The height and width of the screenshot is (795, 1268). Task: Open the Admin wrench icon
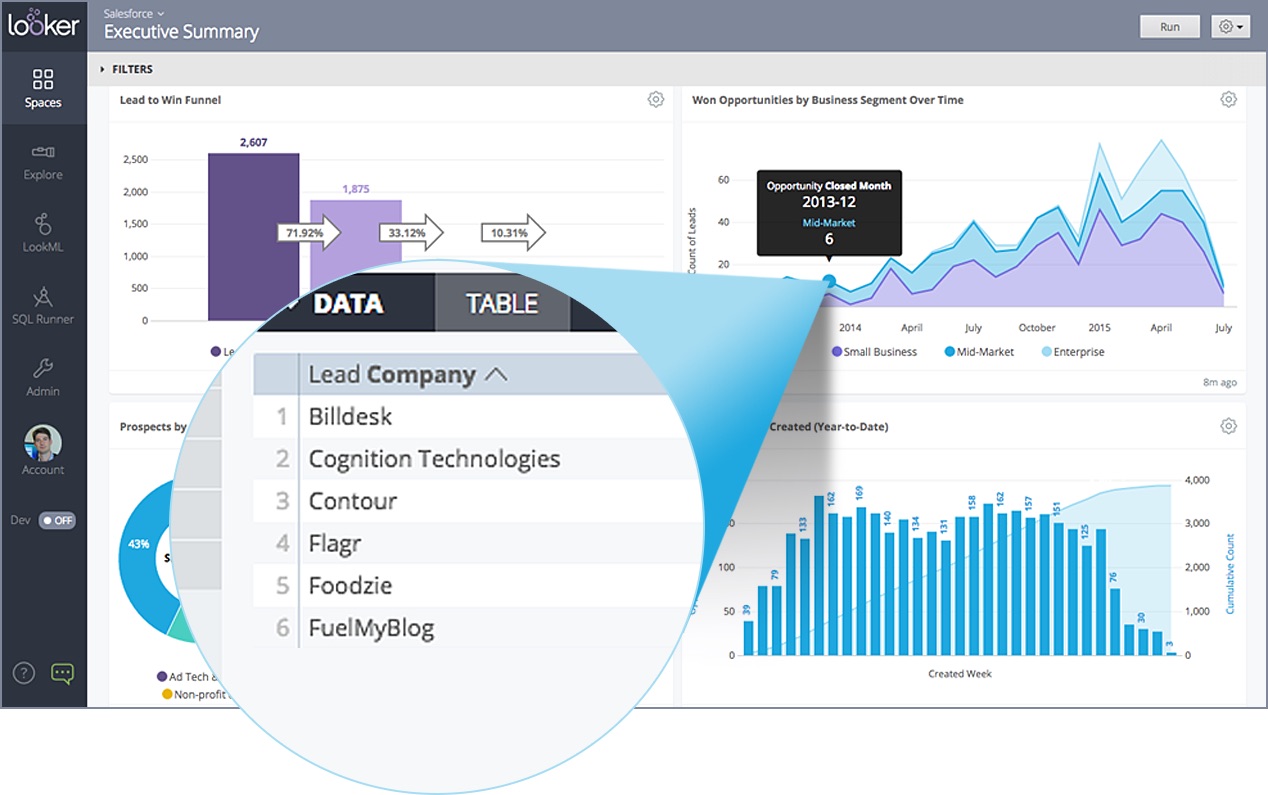[x=43, y=377]
